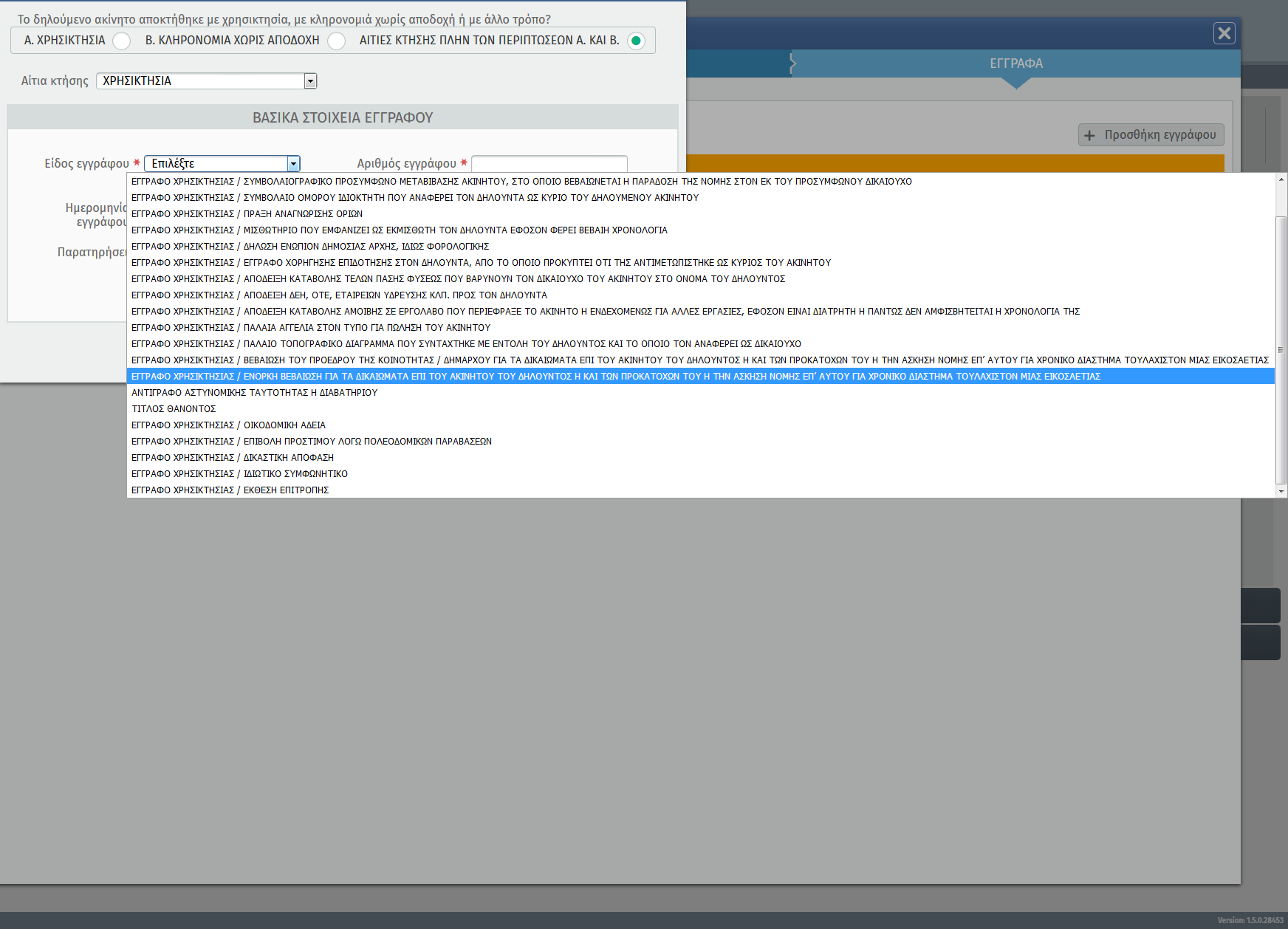The height and width of the screenshot is (929, 1288).
Task: Collapse the Είδος εγγράφου dropdown arrow
Action: click(293, 164)
